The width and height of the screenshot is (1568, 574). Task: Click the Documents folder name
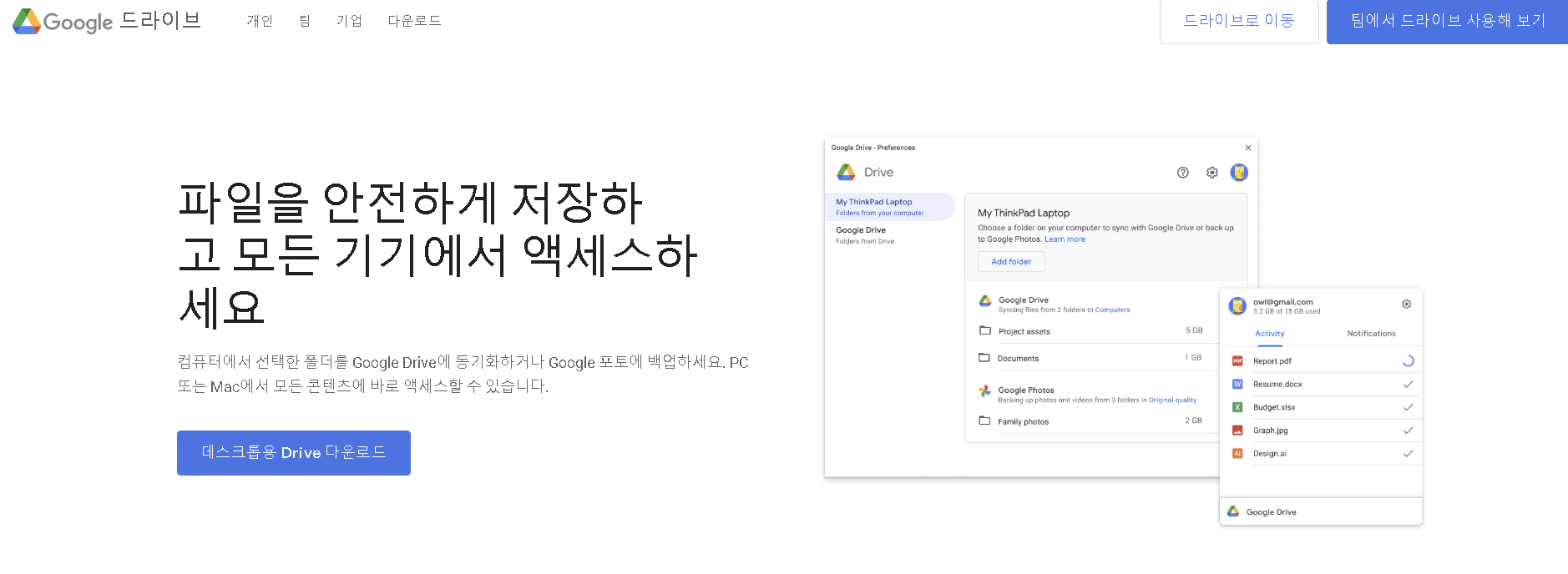pyautogui.click(x=1018, y=359)
